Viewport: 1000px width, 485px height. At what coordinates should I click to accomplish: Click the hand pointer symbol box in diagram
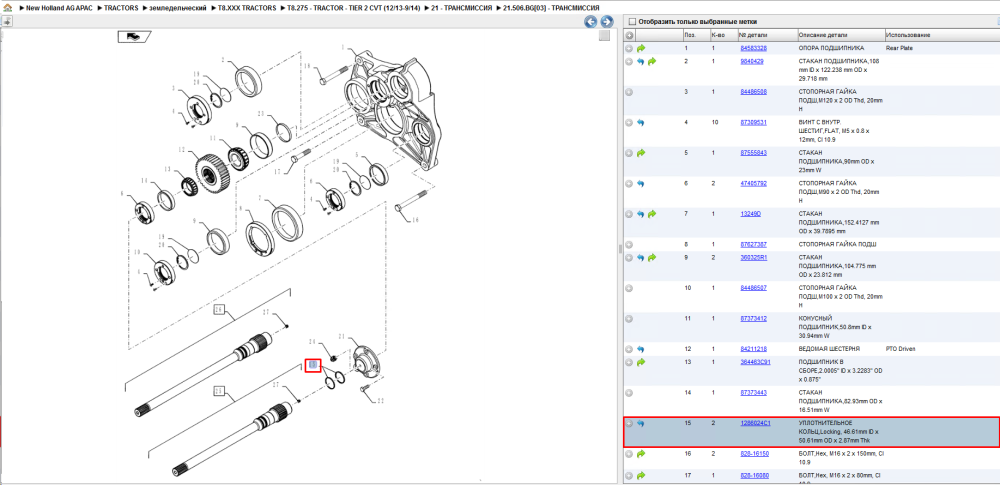pyautogui.click(x=134, y=36)
